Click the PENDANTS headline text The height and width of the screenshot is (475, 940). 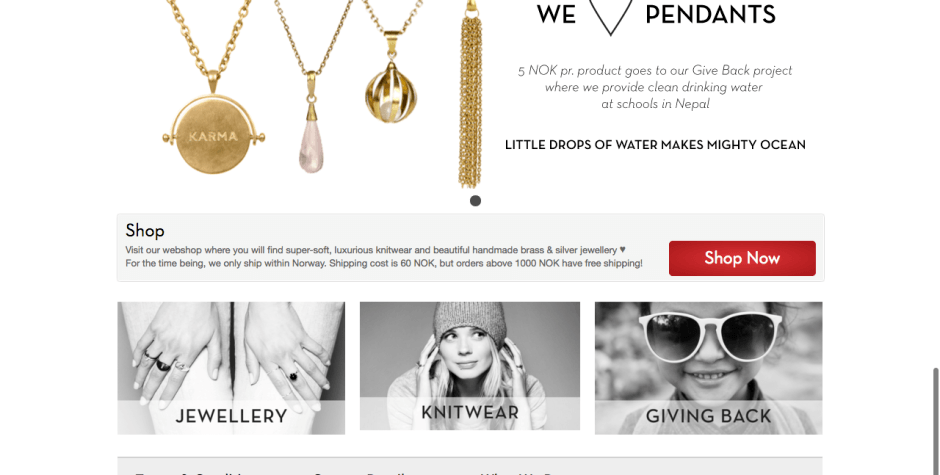pyautogui.click(x=710, y=14)
